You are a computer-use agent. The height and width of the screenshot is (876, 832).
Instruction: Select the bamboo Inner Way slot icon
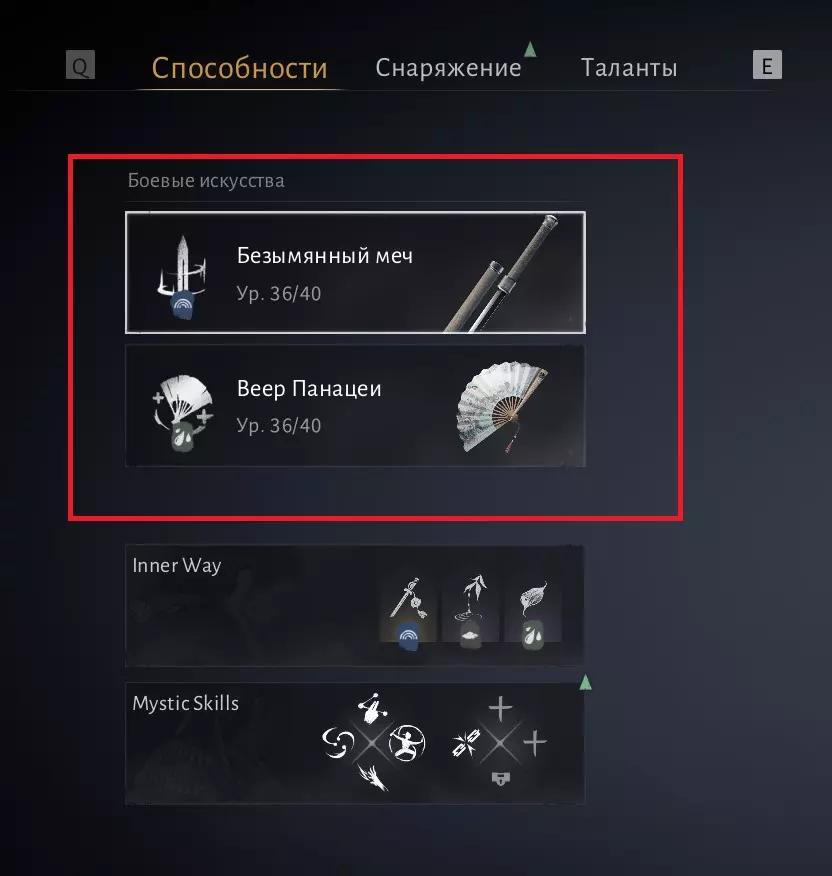471,612
